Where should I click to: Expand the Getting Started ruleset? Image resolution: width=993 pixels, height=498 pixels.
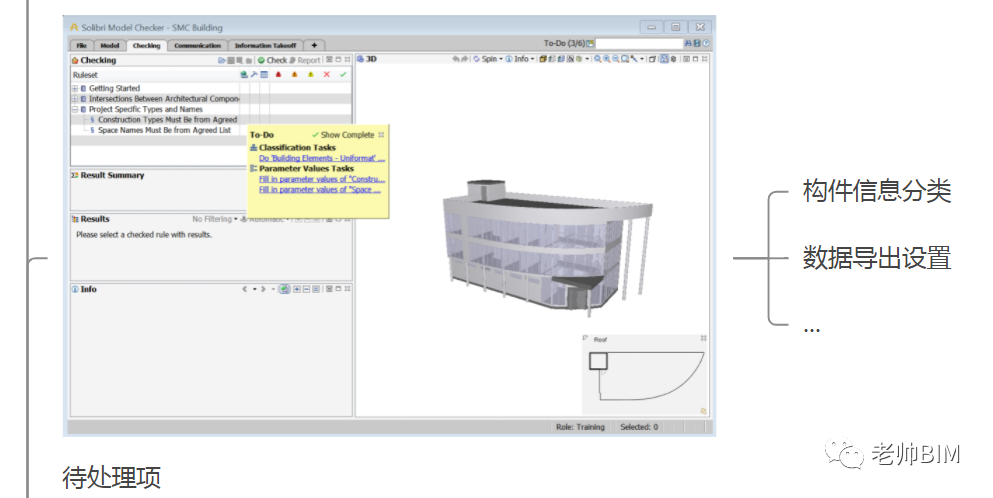tap(75, 89)
